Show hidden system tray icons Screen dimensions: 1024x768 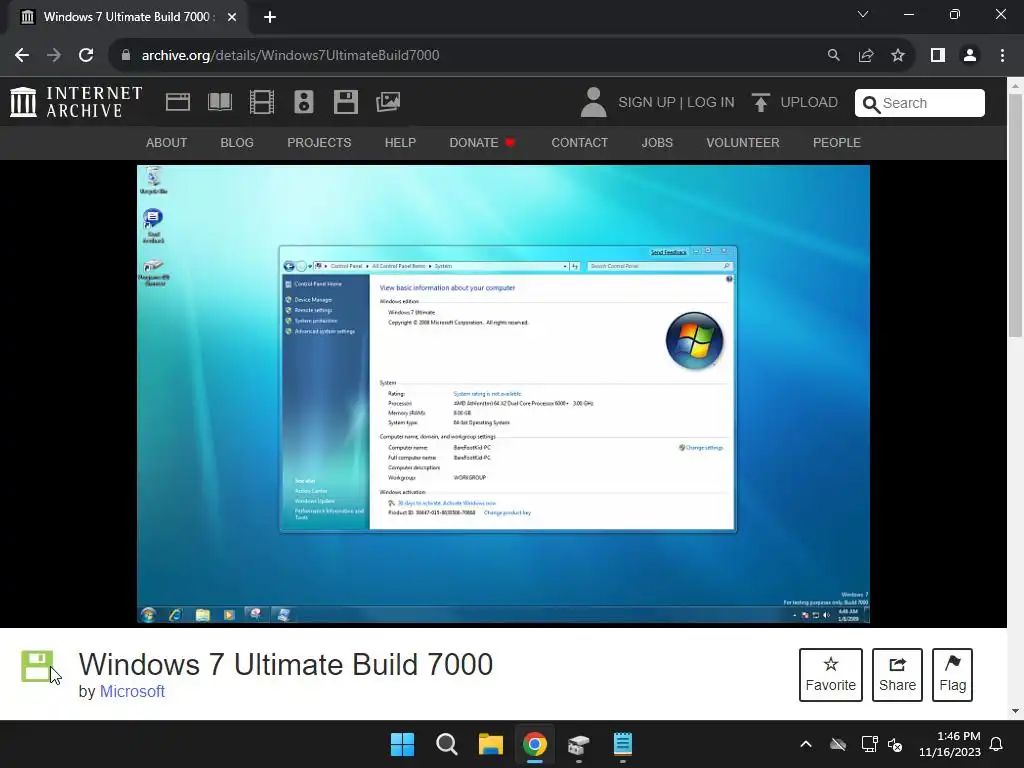(806, 744)
